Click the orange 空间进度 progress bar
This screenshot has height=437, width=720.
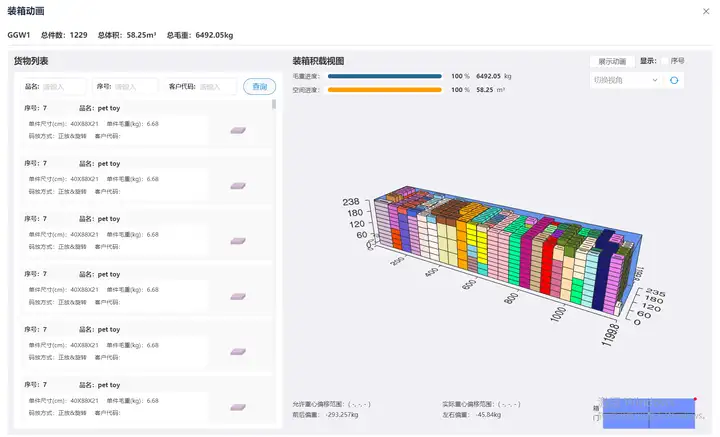[385, 90]
